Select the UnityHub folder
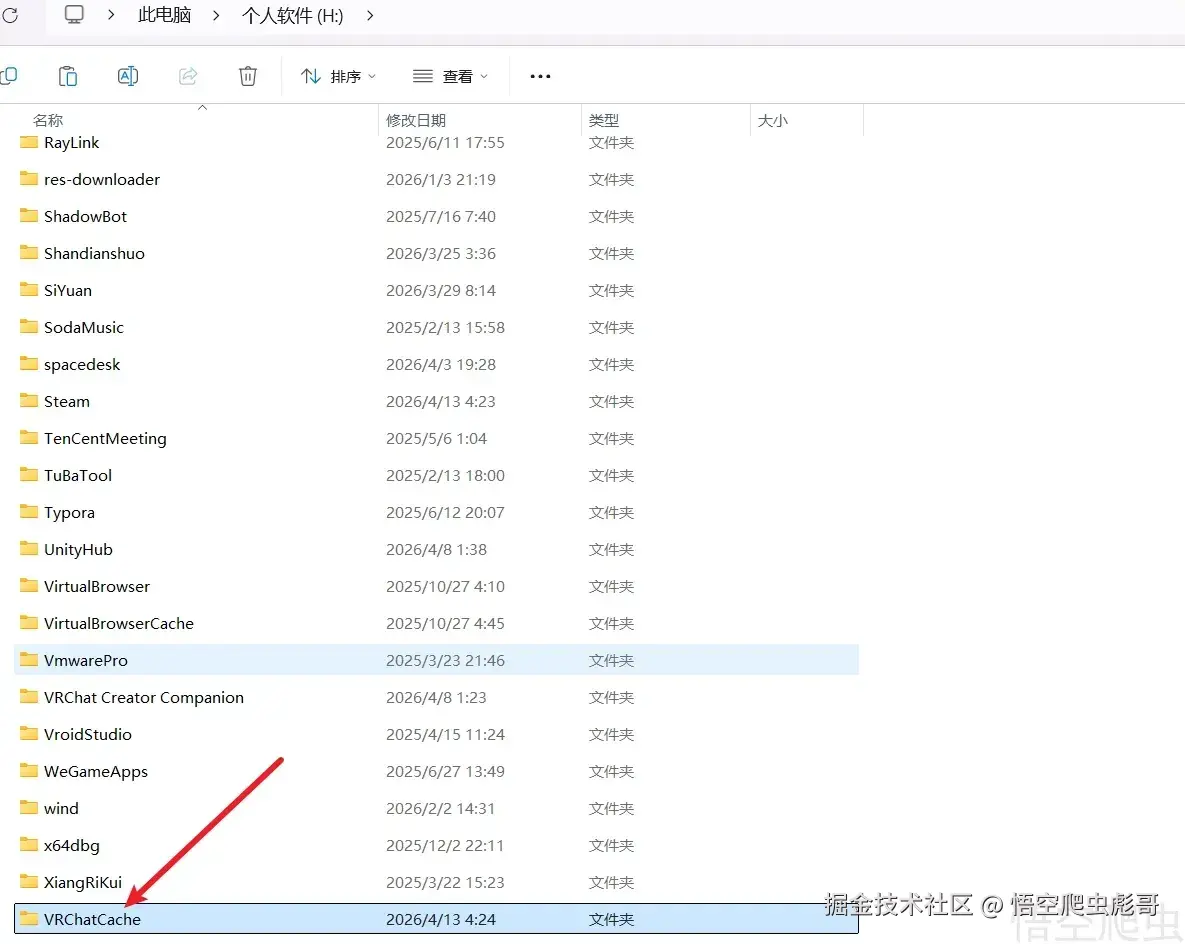This screenshot has width=1185, height=944. tap(437, 550)
